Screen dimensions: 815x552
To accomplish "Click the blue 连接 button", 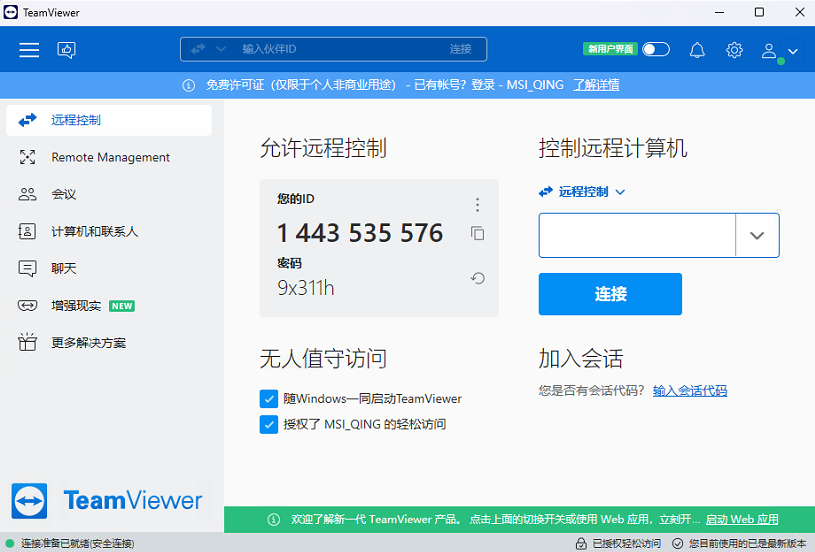I will tap(610, 294).
